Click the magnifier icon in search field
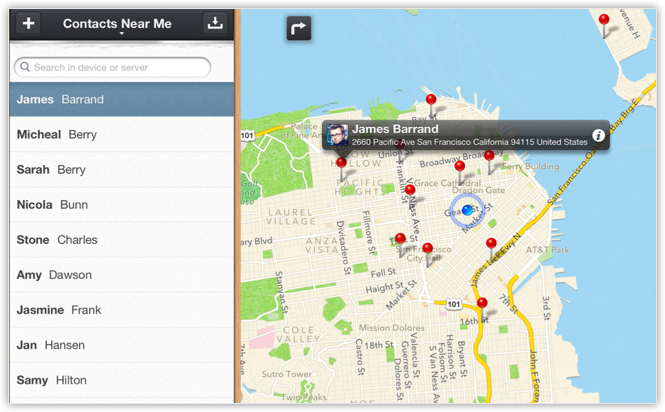Viewport: 665px width, 412px height. click(24, 68)
